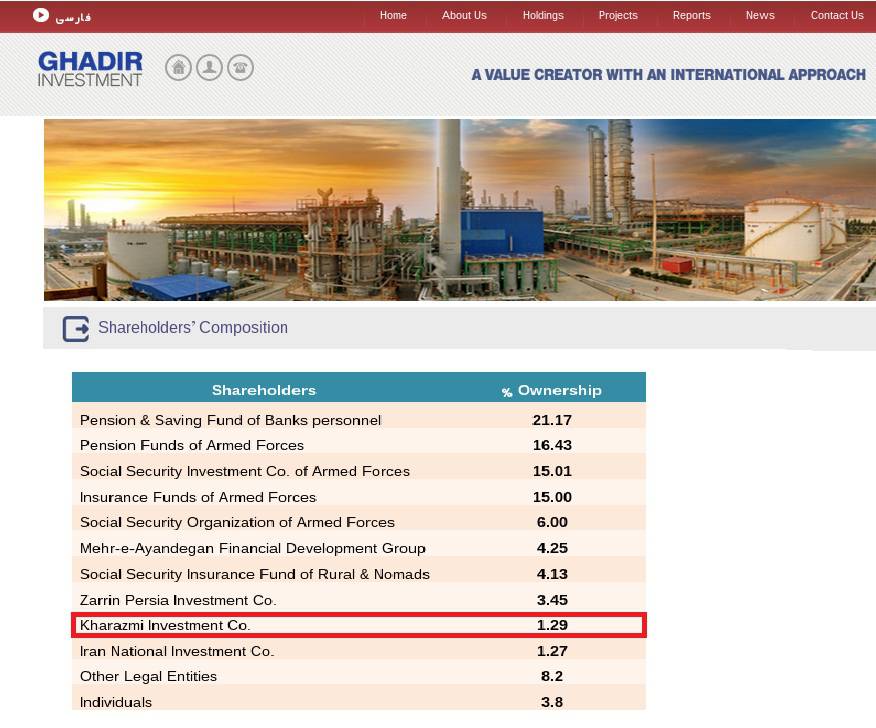Select the 15.01 ownership value
The image size is (876, 728).
552,471
